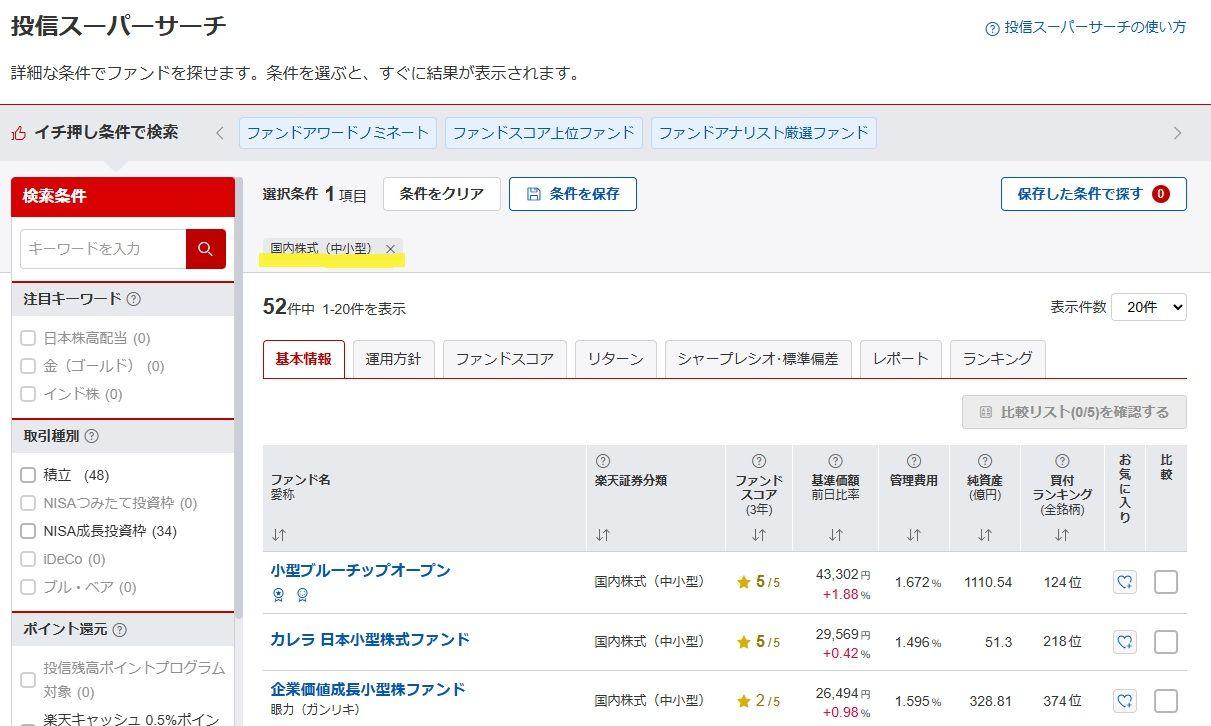Sort table by 管理費用
Viewport: 1211px width, 726px height.
point(913,535)
